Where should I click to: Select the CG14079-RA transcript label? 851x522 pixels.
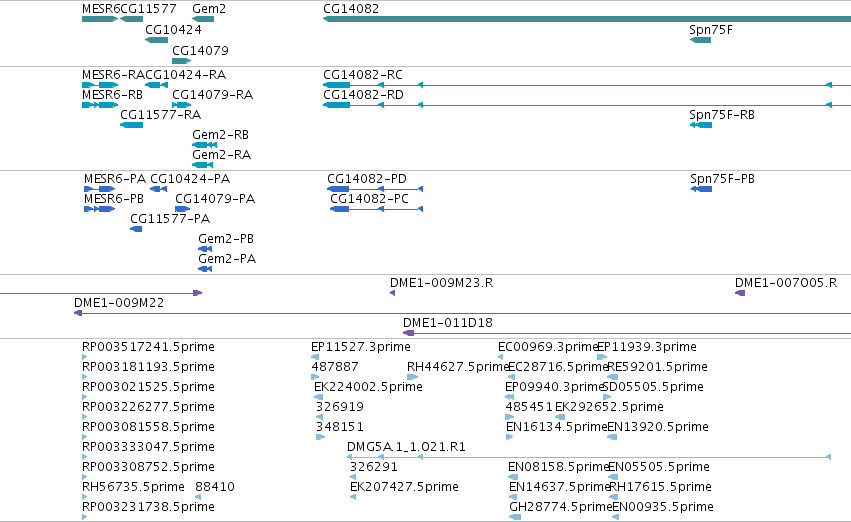(x=212, y=95)
